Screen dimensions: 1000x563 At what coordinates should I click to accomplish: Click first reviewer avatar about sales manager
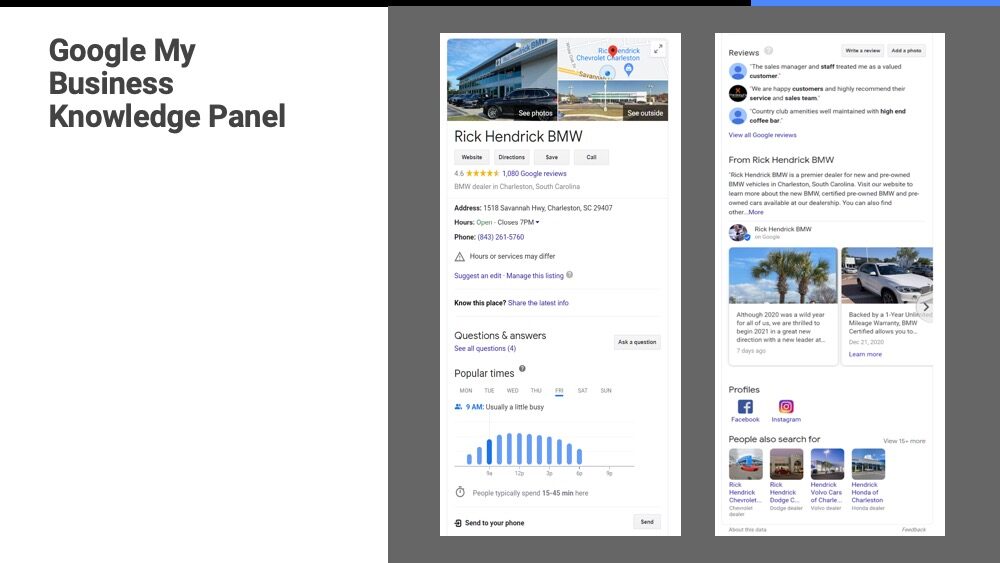tap(738, 71)
